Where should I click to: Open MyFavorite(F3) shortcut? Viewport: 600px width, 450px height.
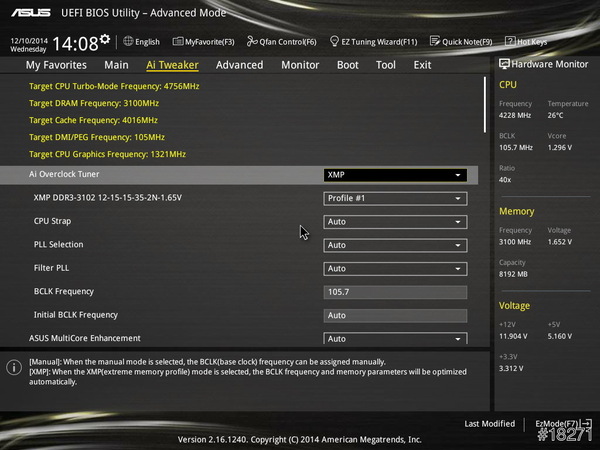tap(203, 42)
